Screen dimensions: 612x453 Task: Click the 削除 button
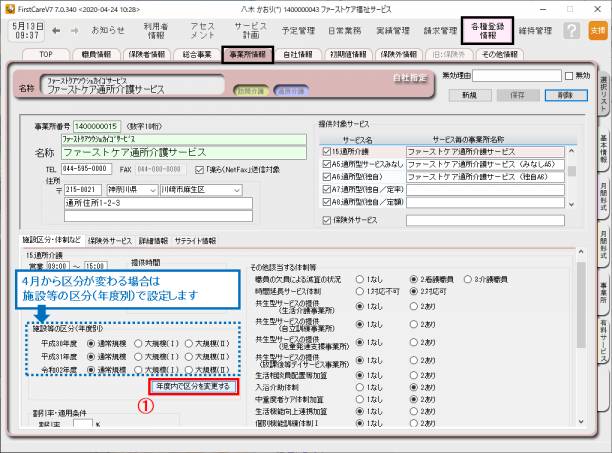(x=566, y=95)
